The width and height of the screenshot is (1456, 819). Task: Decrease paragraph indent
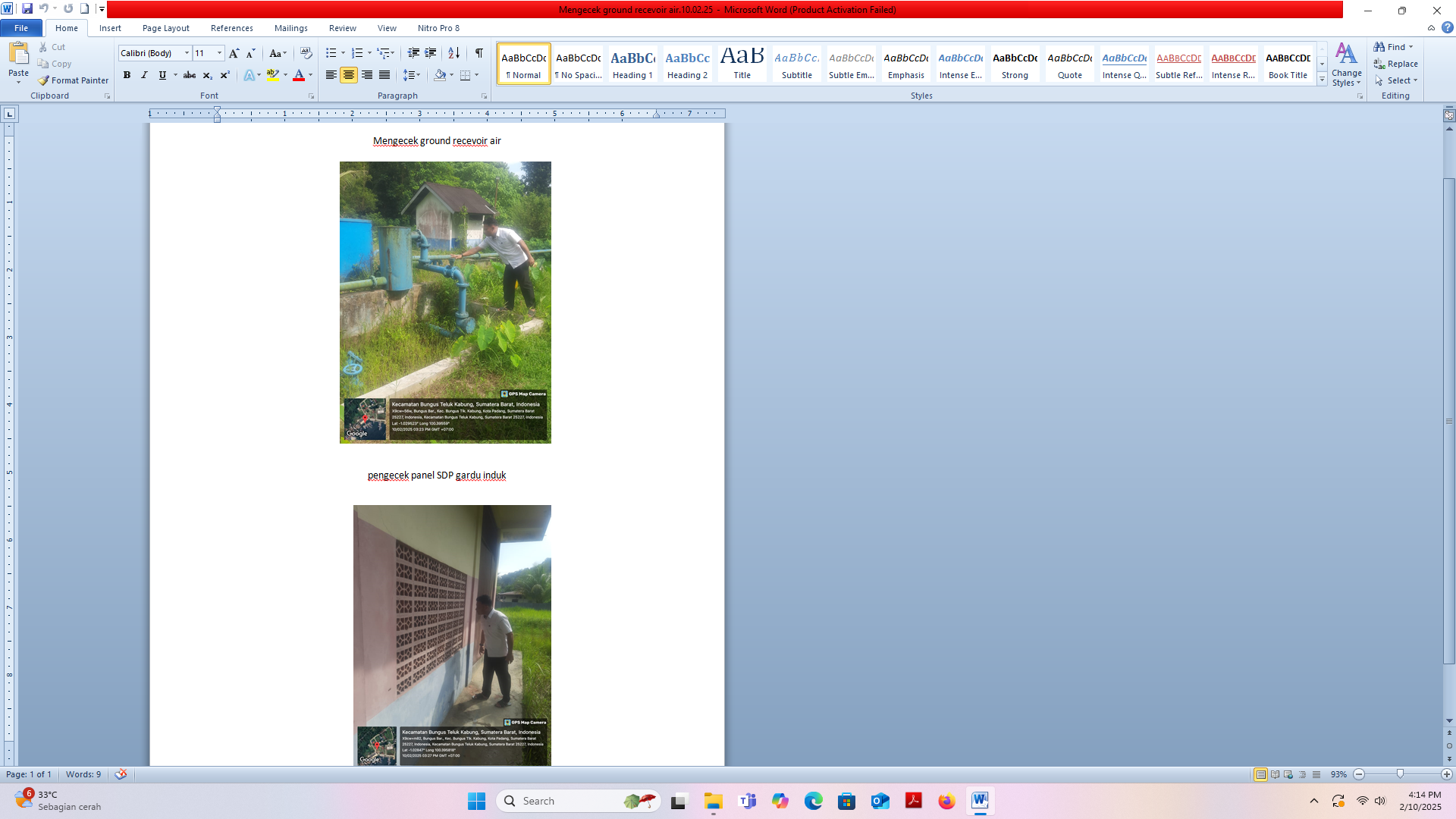(413, 53)
